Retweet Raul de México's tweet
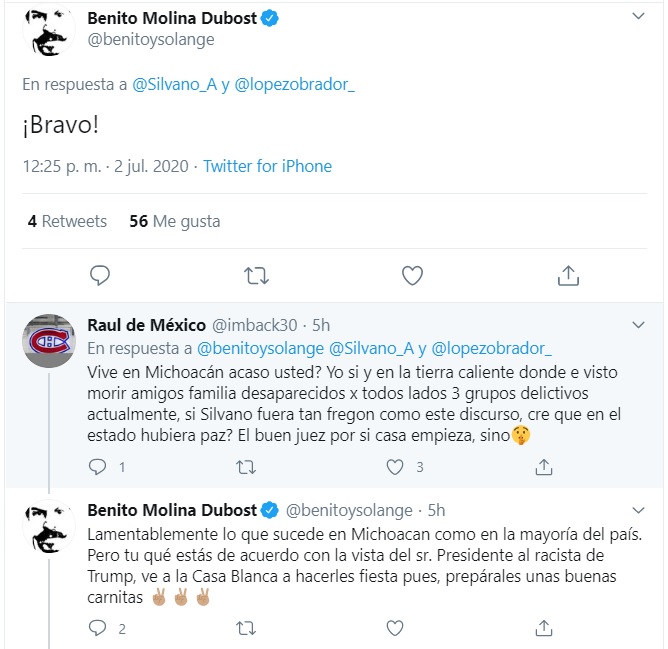This screenshot has width=668, height=649. point(245,467)
